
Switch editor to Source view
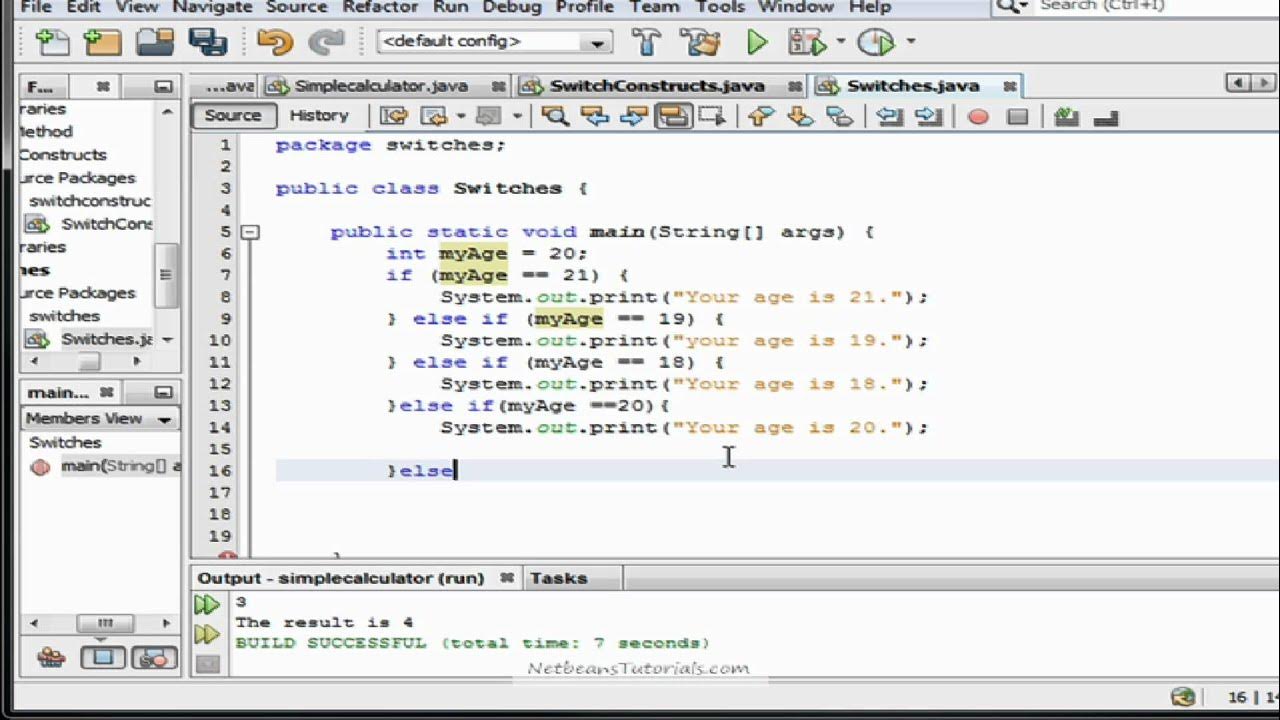click(x=233, y=115)
